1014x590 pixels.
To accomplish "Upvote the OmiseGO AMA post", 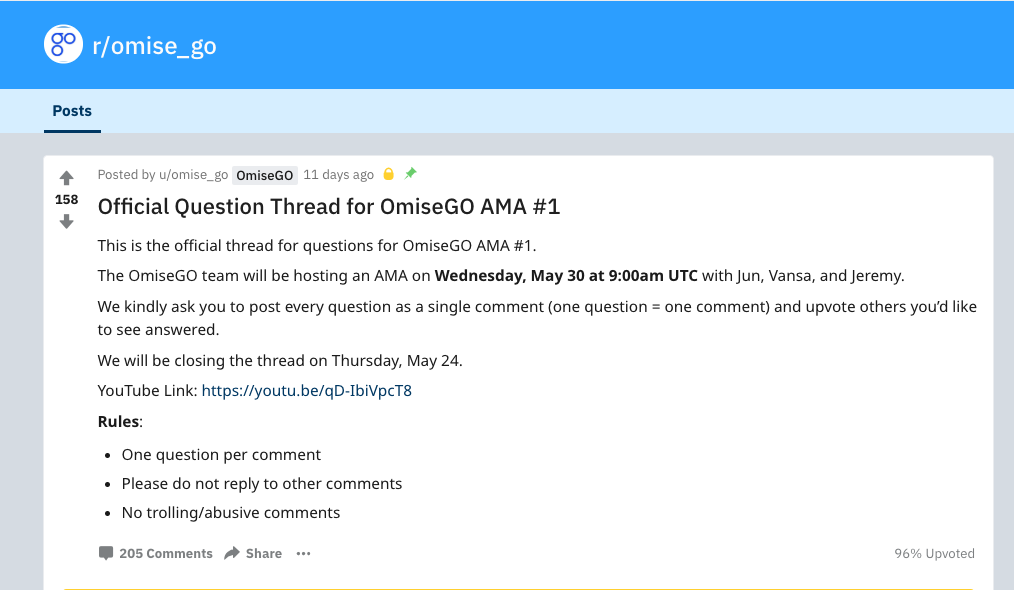I will (67, 178).
